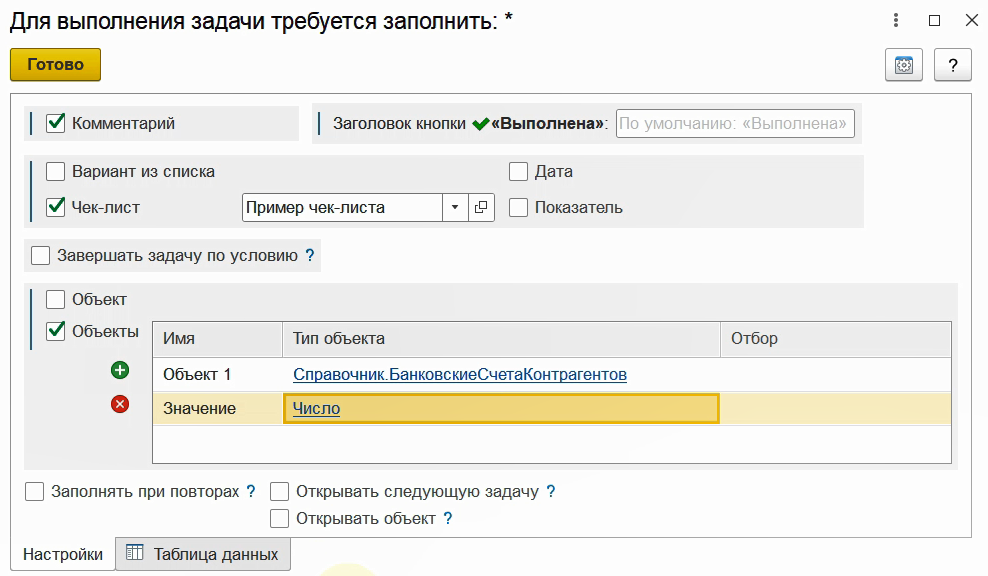Image resolution: width=988 pixels, height=576 pixels.
Task: Expand the «Пример чек-листа» dropdown arrow
Action: point(455,207)
